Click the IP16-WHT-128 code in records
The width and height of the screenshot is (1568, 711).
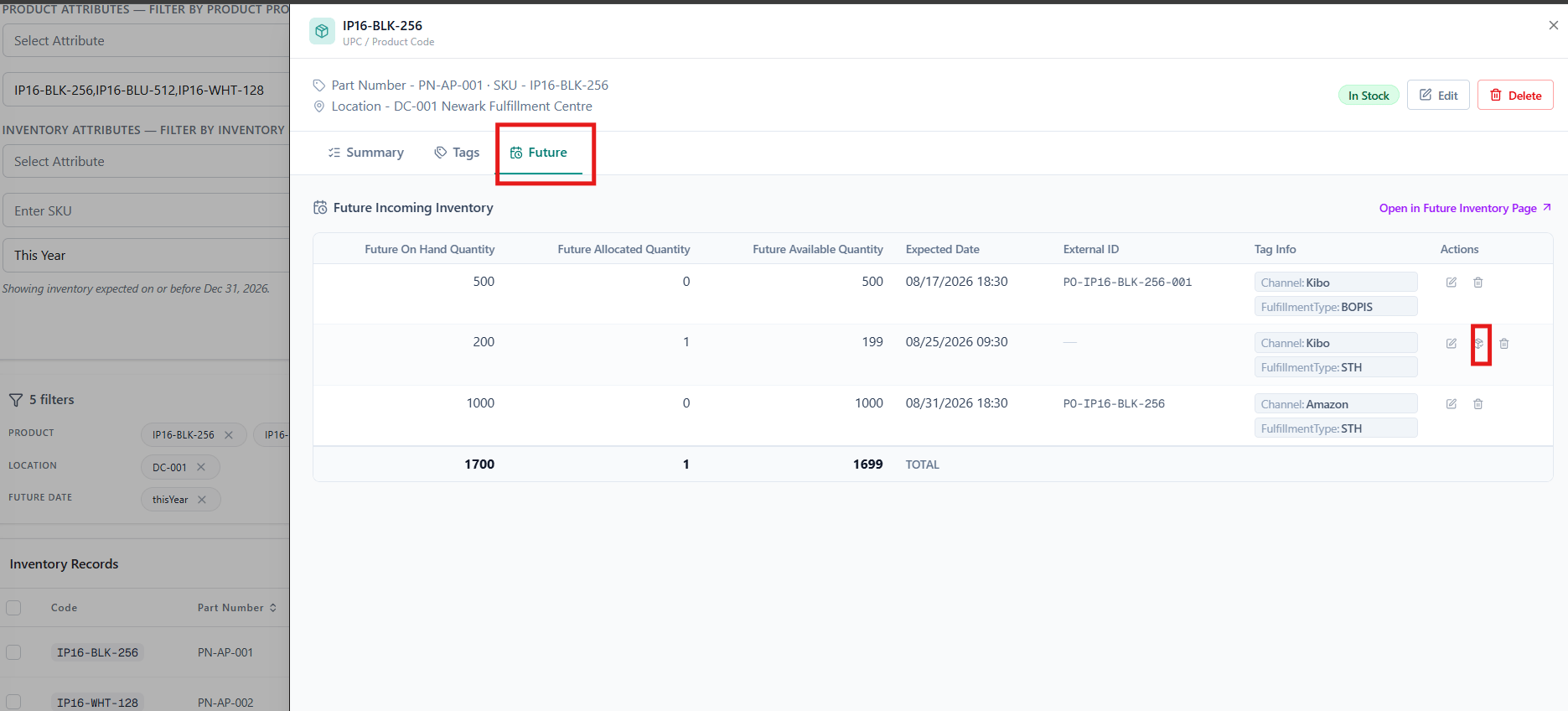[97, 703]
